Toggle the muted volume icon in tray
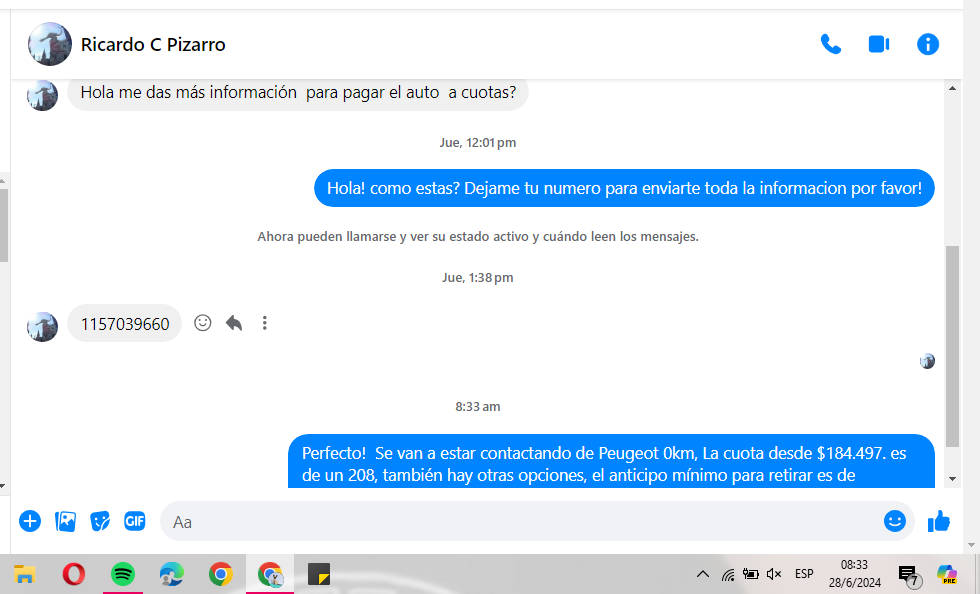Viewport: 980px width, 594px height. pos(773,574)
